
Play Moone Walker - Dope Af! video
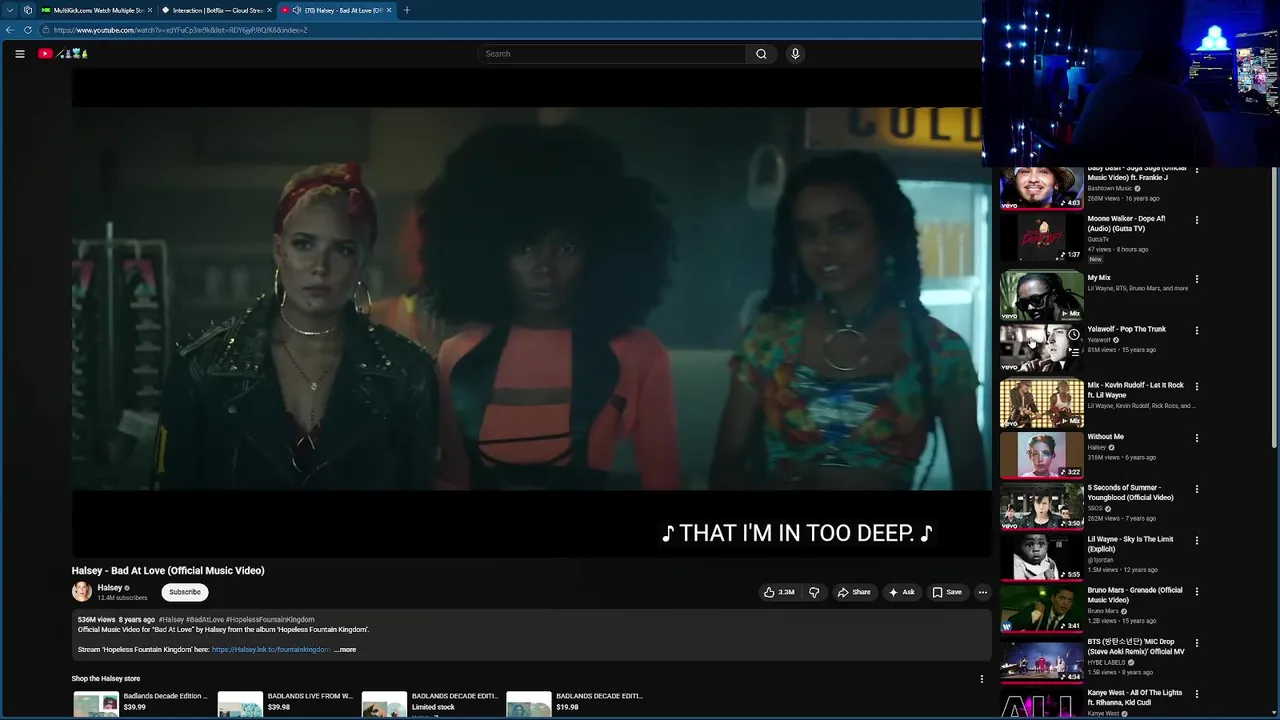1041,238
